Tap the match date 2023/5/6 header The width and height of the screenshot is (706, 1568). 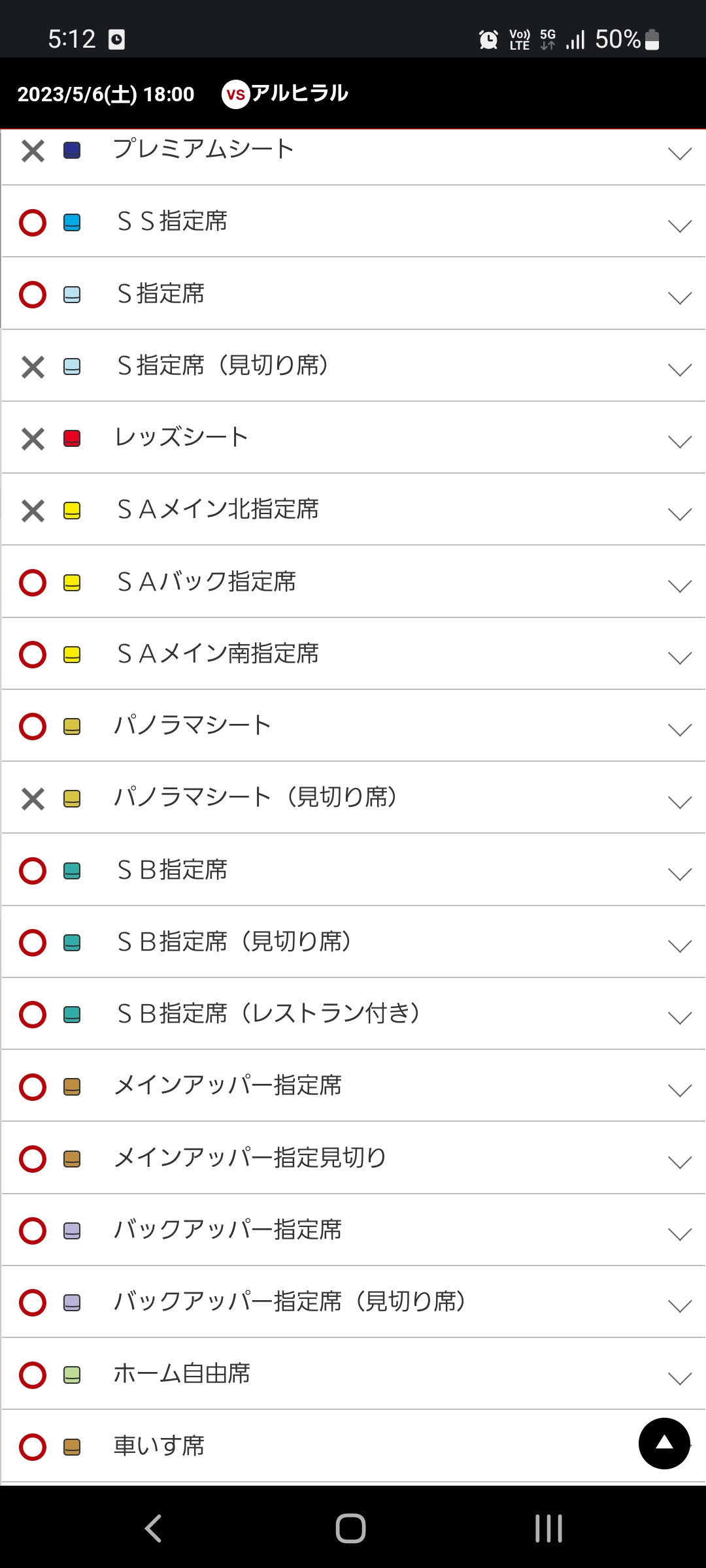click(106, 95)
